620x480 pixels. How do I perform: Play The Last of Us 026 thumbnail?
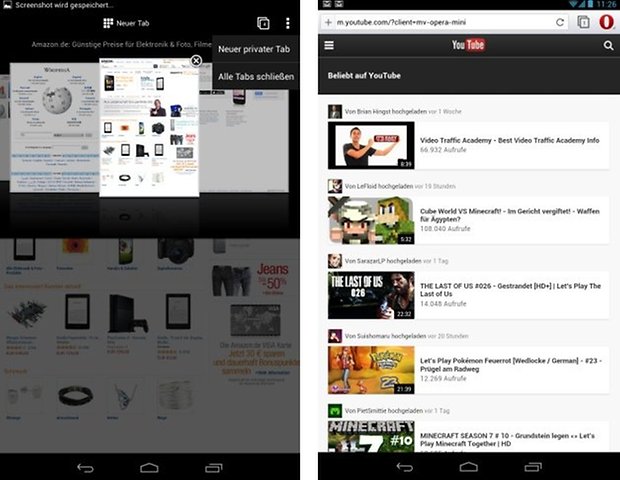click(371, 295)
